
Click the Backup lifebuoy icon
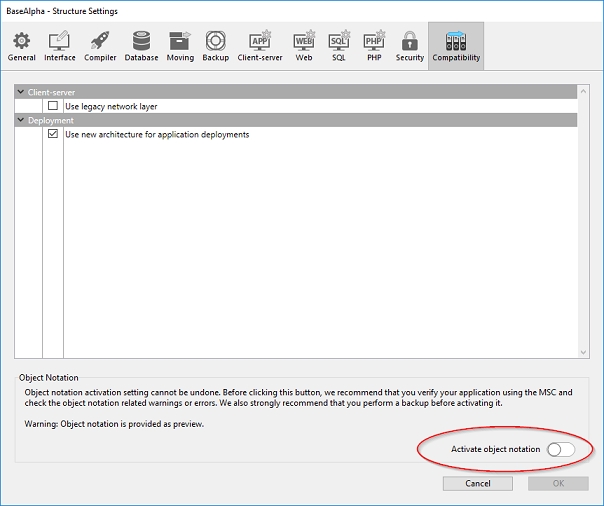point(215,45)
